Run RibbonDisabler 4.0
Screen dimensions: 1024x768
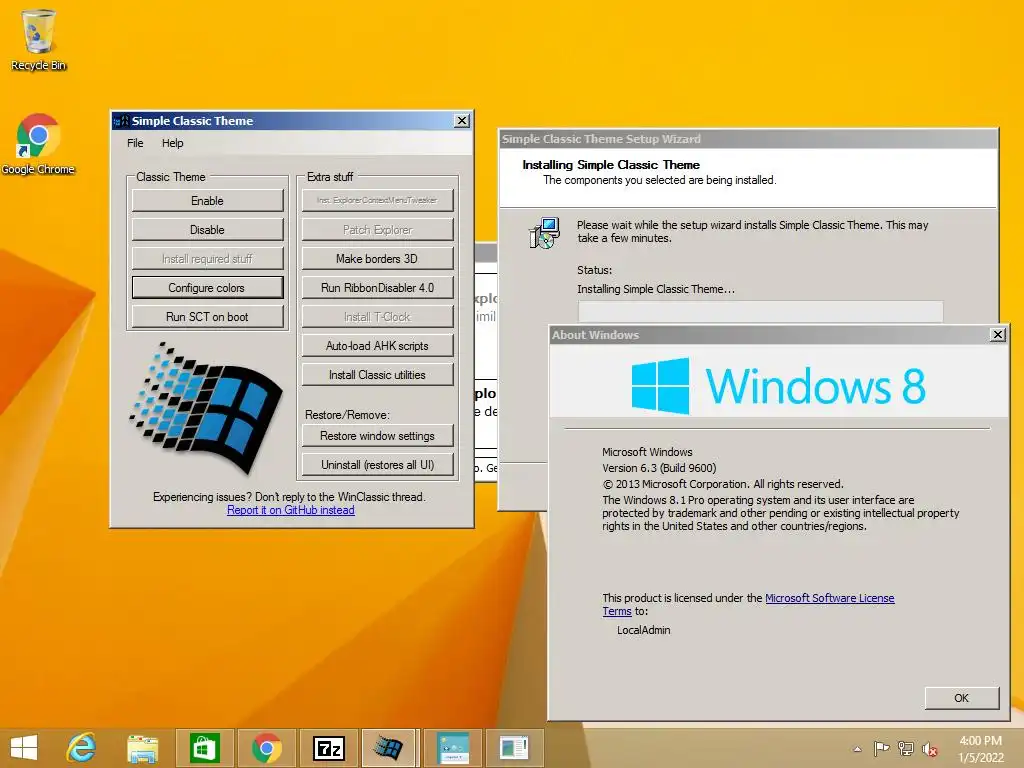[377, 287]
